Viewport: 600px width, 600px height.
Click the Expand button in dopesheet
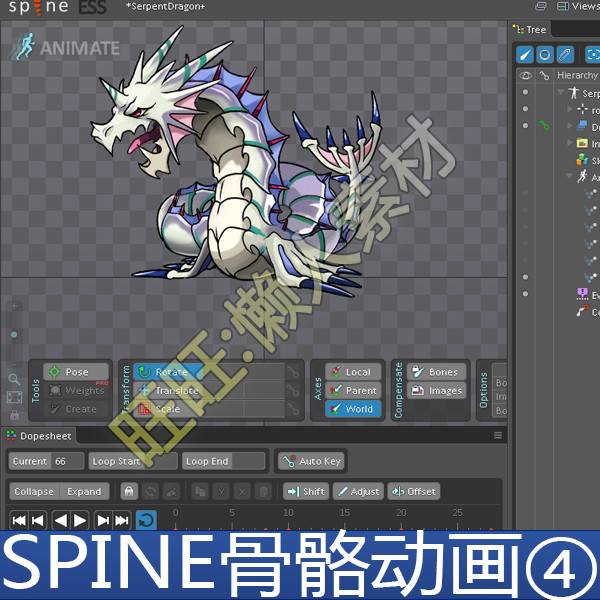click(x=84, y=491)
